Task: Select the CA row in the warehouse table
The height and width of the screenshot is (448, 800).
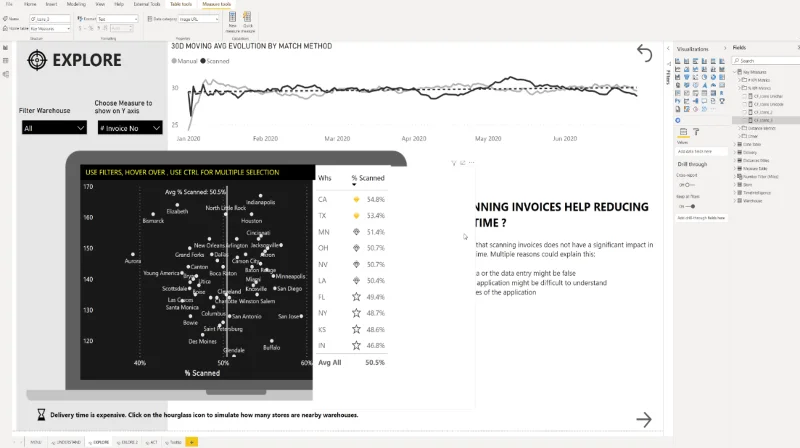Action: (352, 200)
